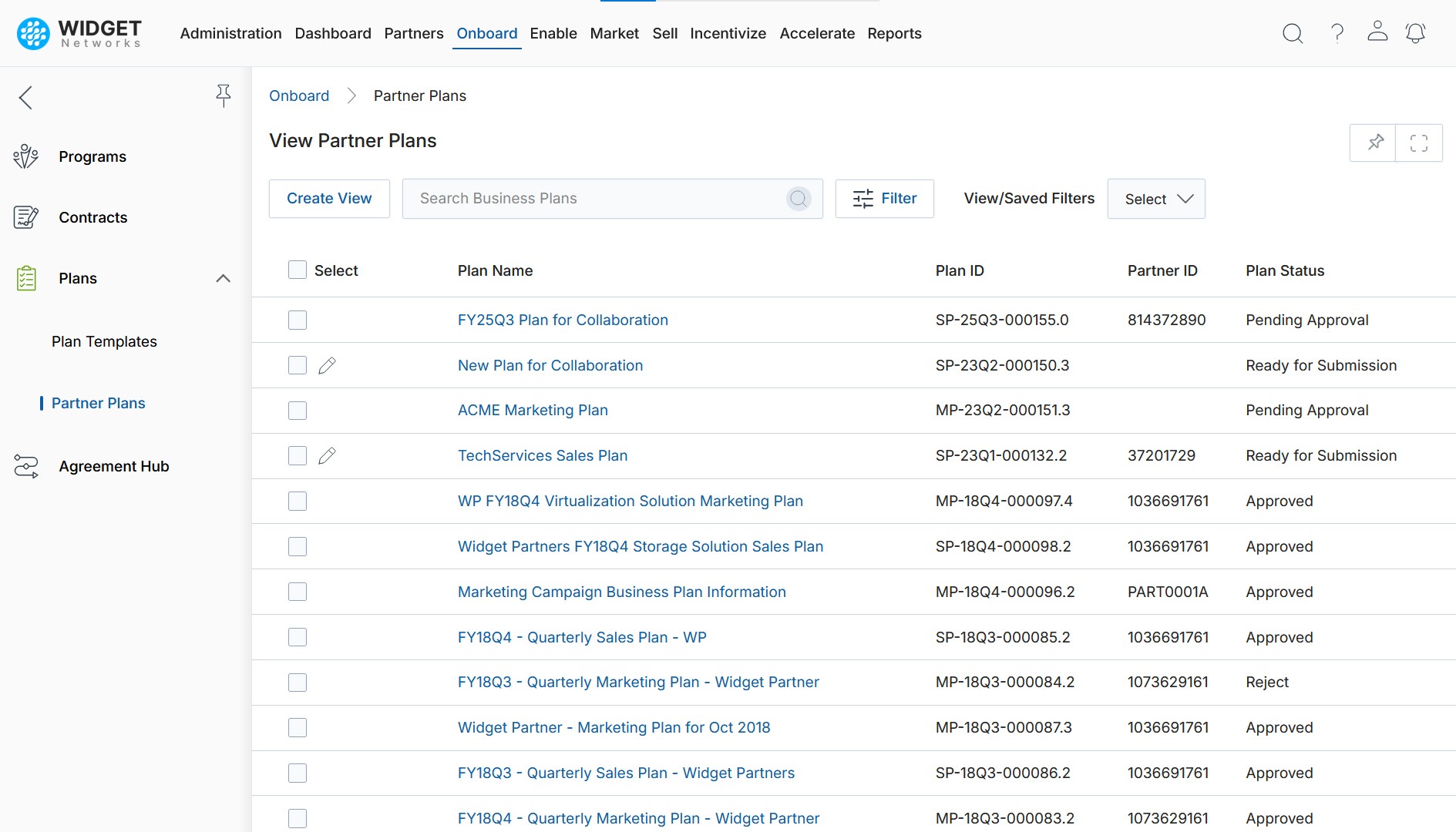Pin the View Partner Plans panel
The height and width of the screenshot is (832, 1456).
point(1375,143)
